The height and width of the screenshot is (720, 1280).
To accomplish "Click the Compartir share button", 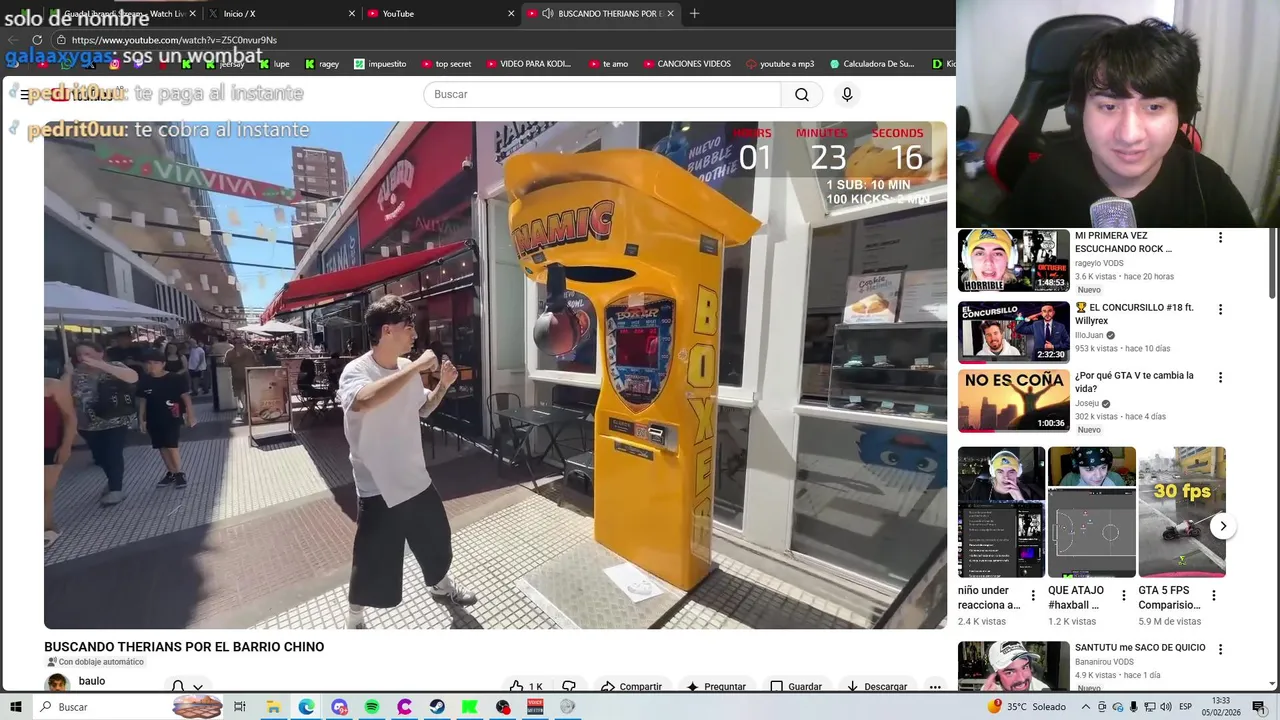I will tap(632, 686).
